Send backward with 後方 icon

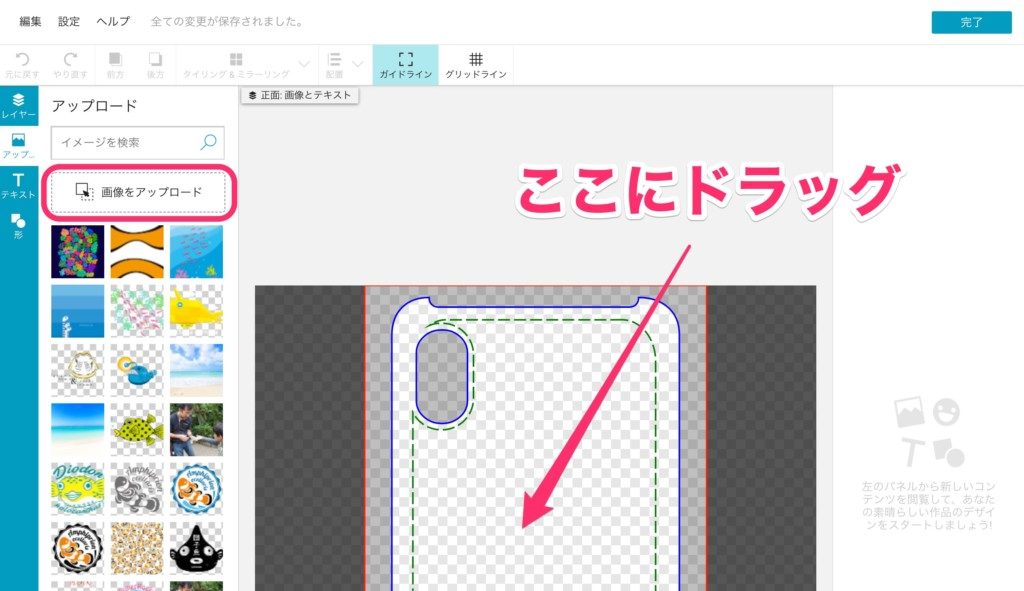click(x=155, y=60)
